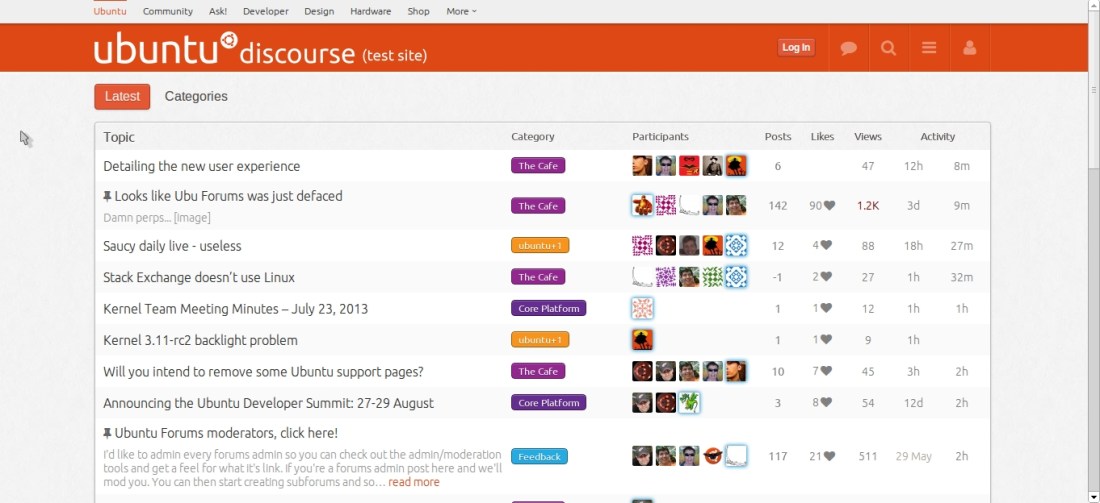Open Design in the top navigation
1100x503 pixels.
[319, 11]
